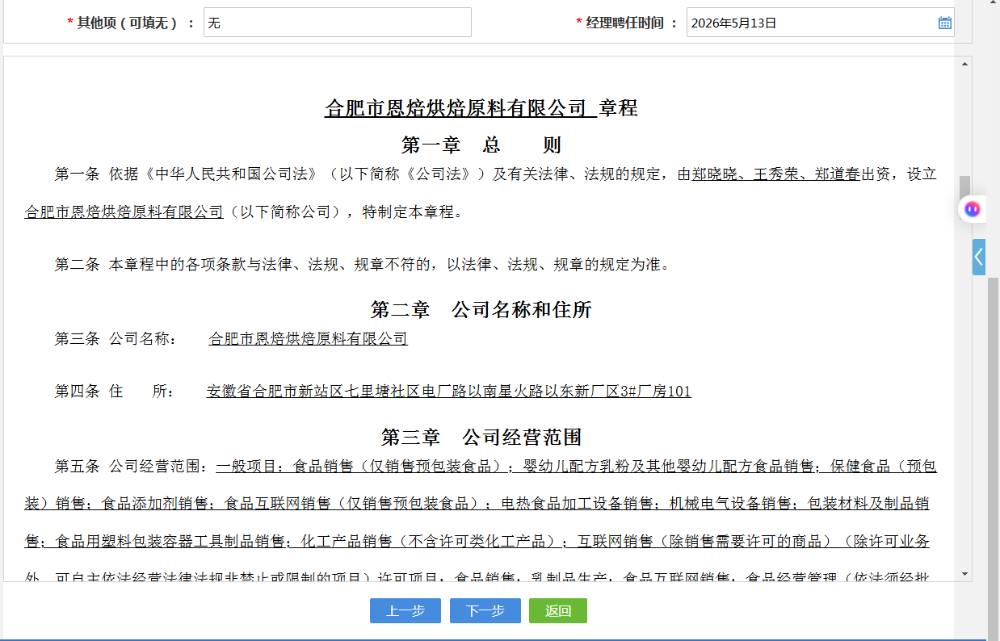Screen dimensions: 1000x641
Task: Click the title 合肥市恩焙烘焙原料有限公司 章程
Action: tap(481, 108)
